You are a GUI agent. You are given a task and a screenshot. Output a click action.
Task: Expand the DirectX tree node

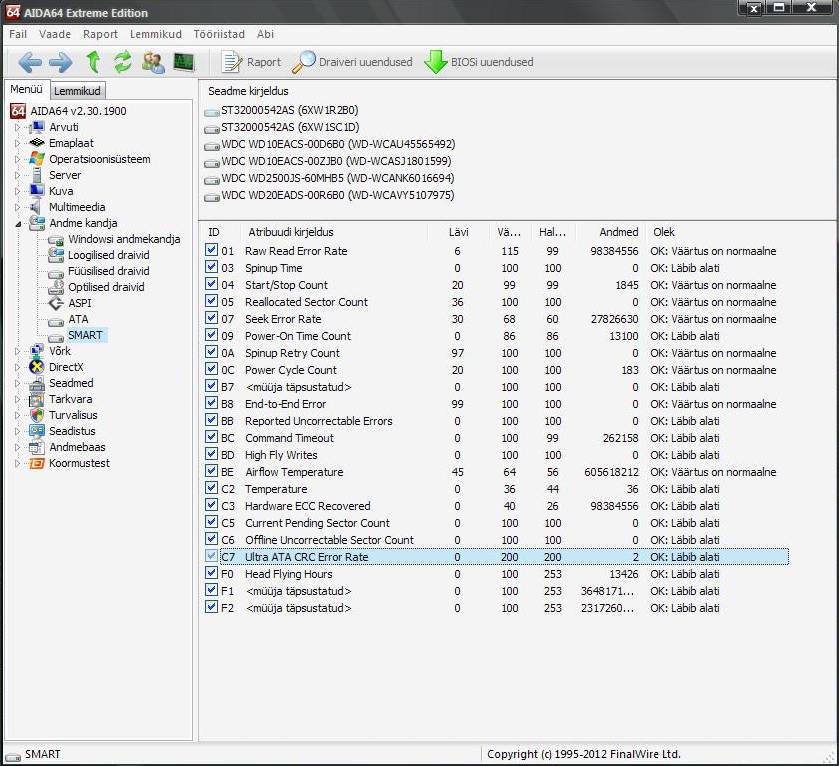pos(17,367)
